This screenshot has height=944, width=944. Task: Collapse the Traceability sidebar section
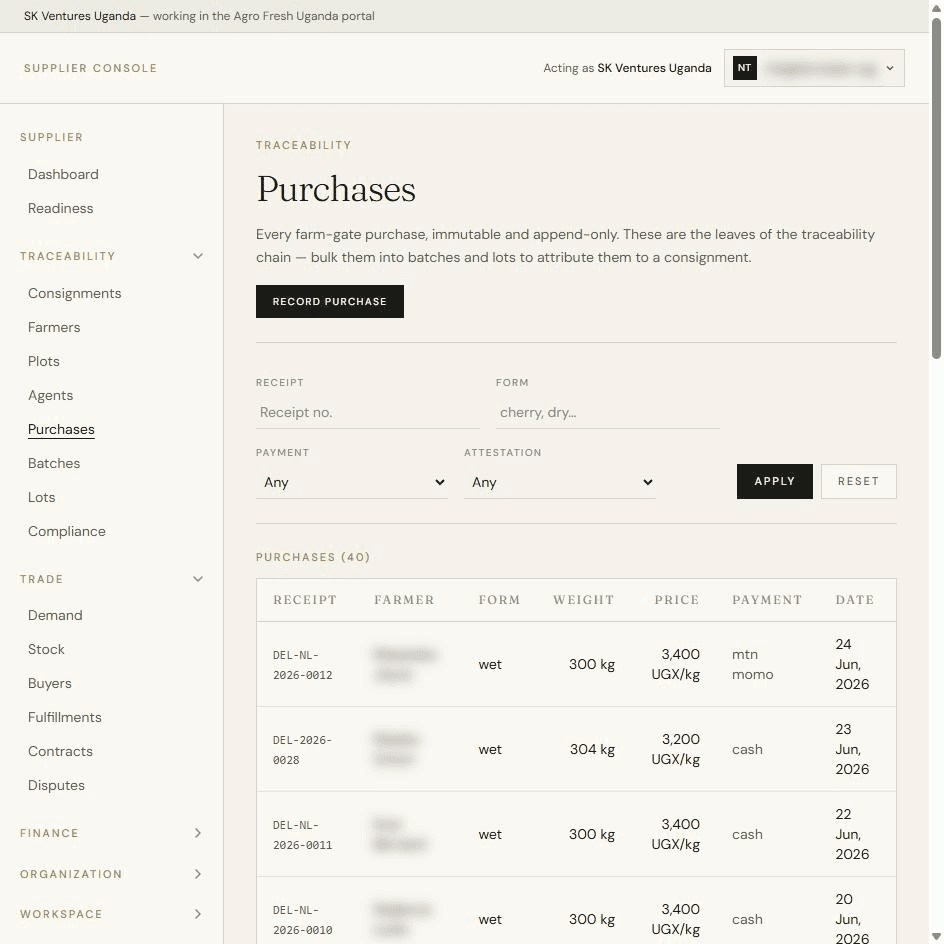(197, 256)
